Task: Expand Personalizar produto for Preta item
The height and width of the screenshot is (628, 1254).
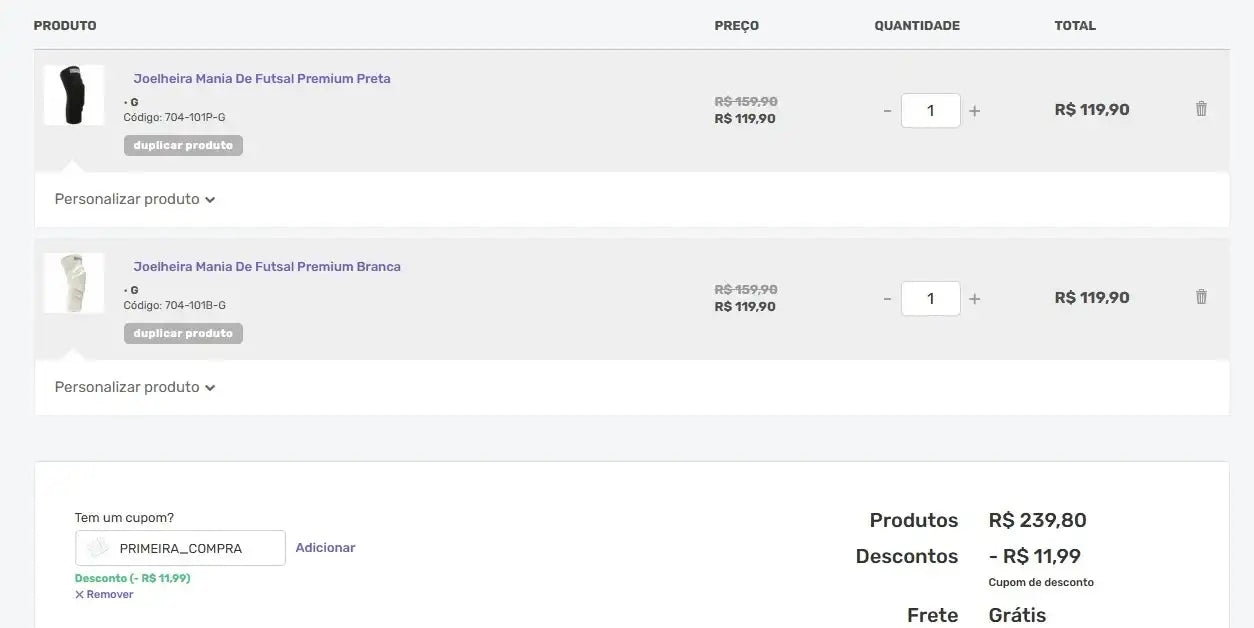Action: point(135,199)
